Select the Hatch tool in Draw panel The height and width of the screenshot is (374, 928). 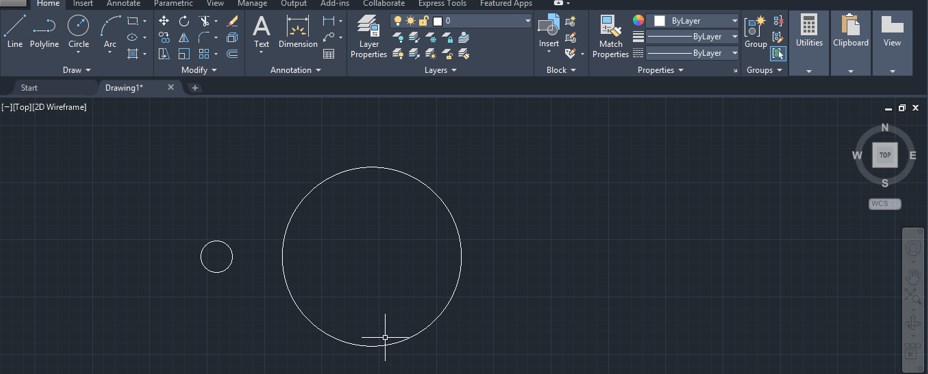click(x=133, y=54)
